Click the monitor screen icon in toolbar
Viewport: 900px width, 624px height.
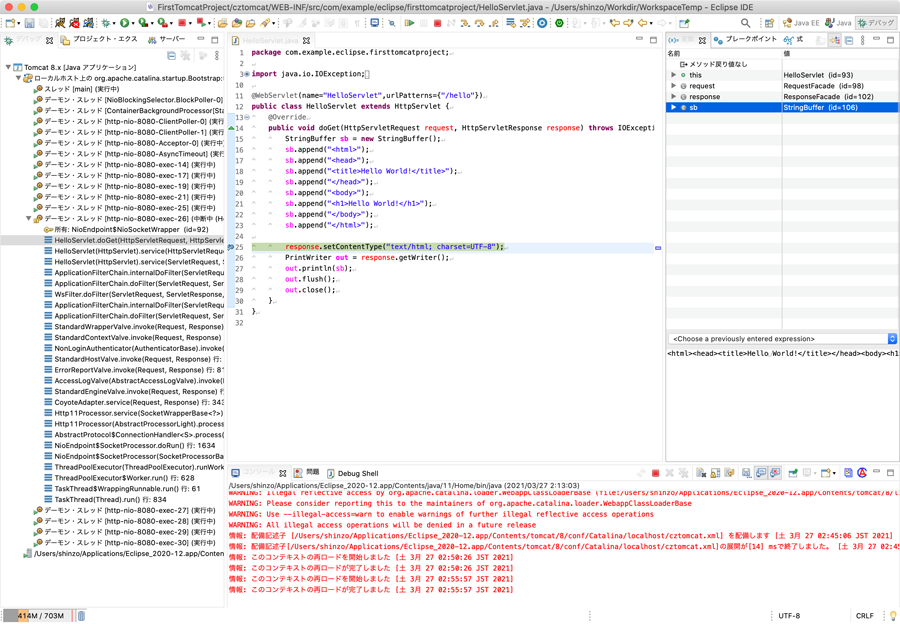point(375,23)
